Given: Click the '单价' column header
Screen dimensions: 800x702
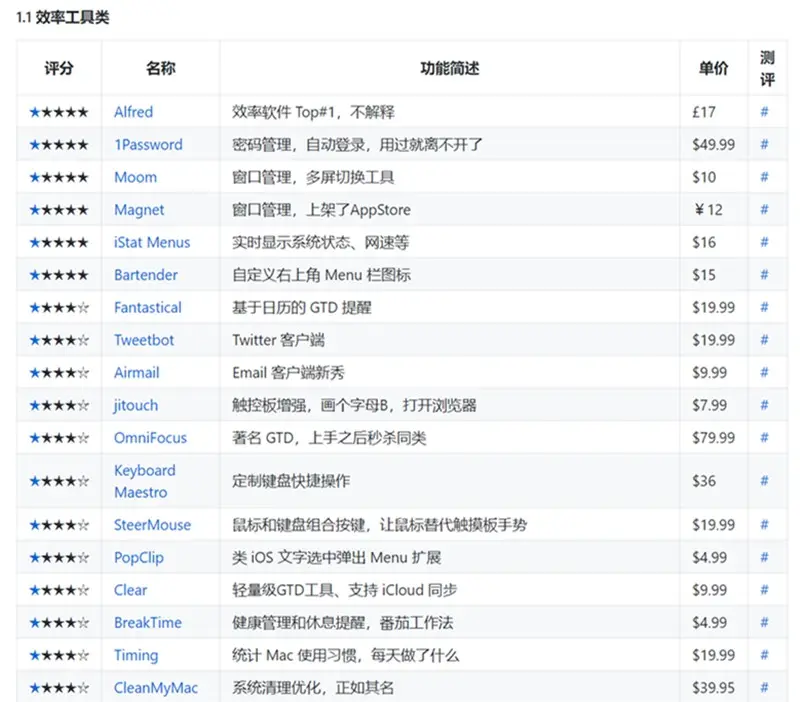Looking at the screenshot, I should 713,68.
